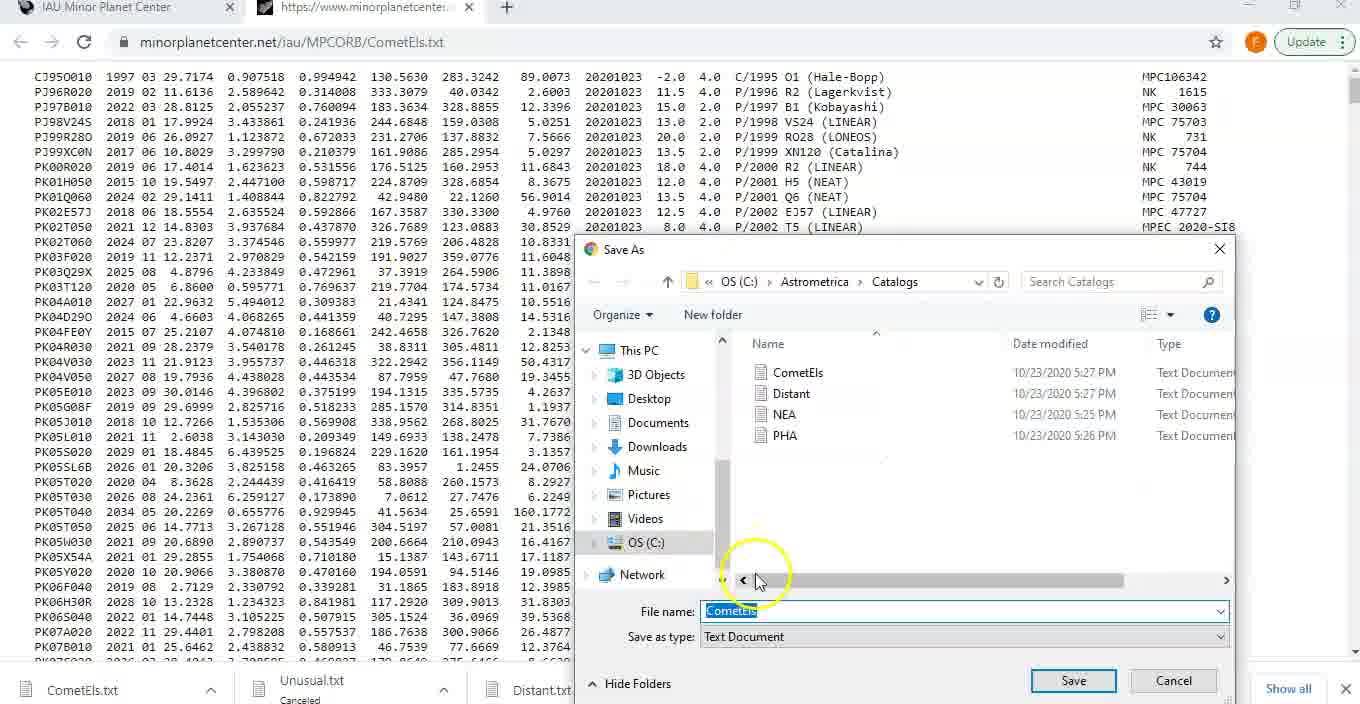Click the Update button in Chrome
The width and height of the screenshot is (1360, 704).
pos(1306,42)
